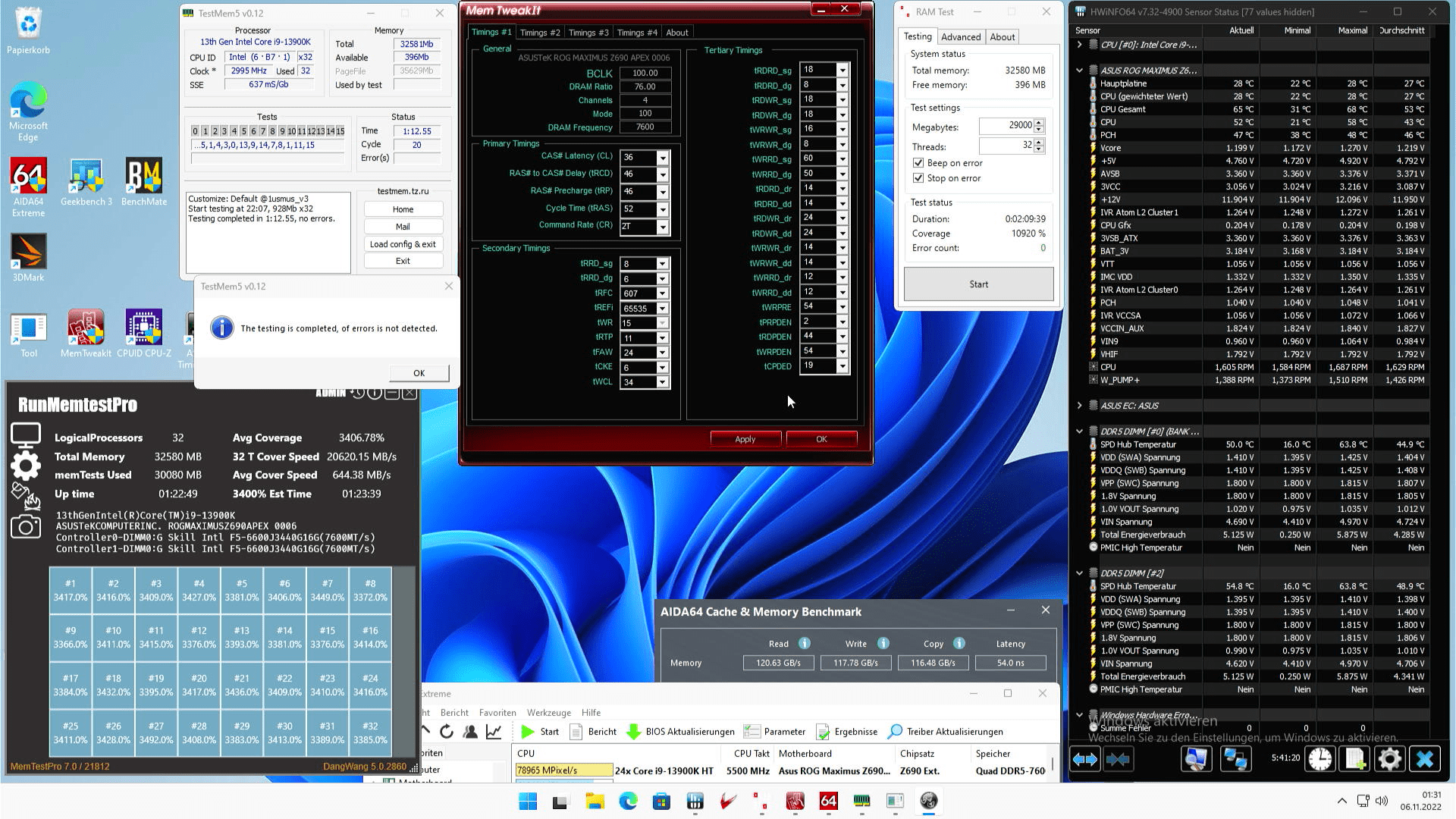Image resolution: width=1456 pixels, height=819 pixels.
Task: Click Load config & exit in TestMem5
Action: [403, 244]
